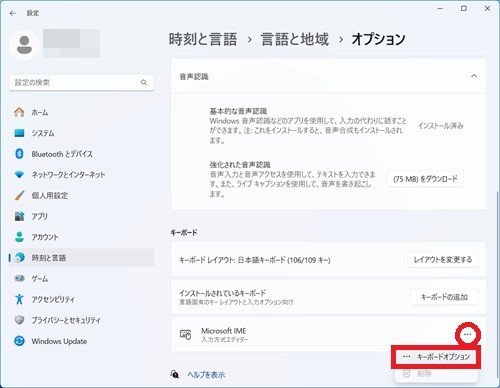Click the 設定の検索 search field
The height and width of the screenshot is (388, 500).
tap(81, 82)
